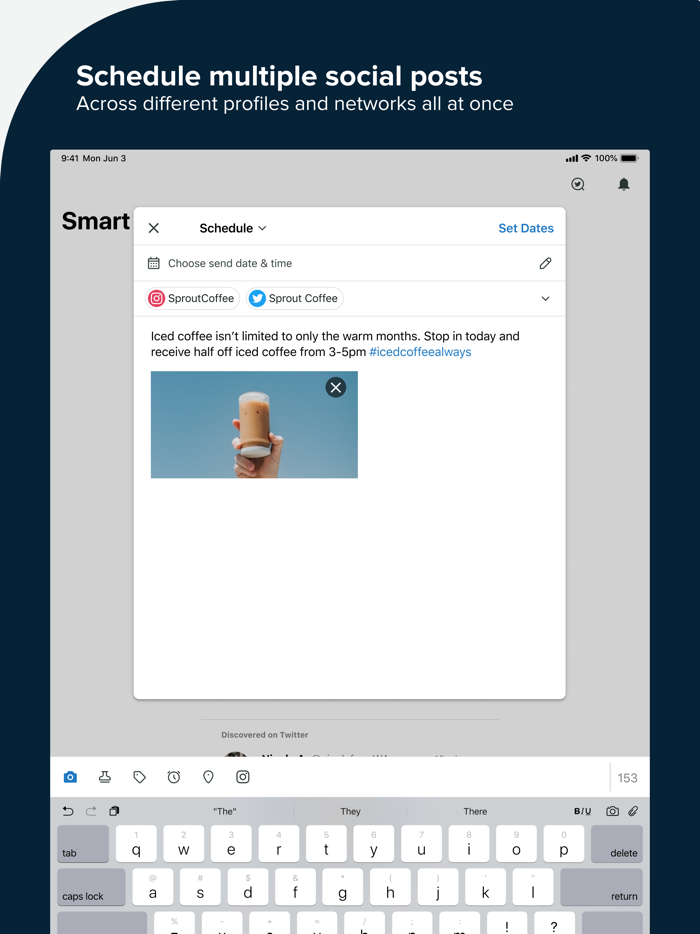Open the tasks checkmark icon in header

pos(578,185)
